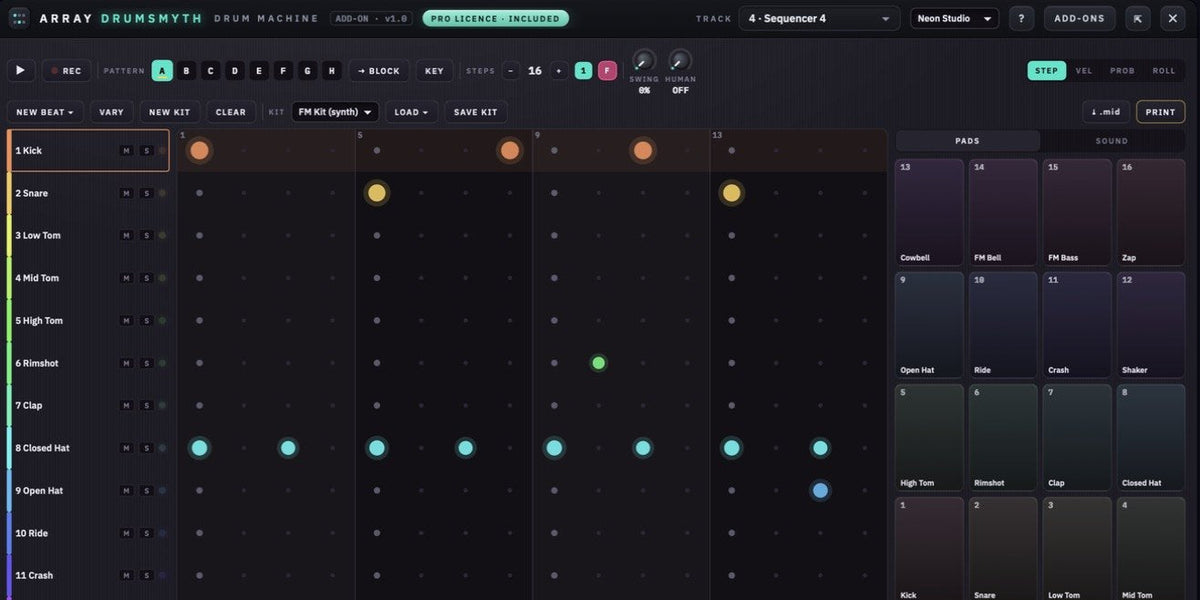This screenshot has height=600, width=1200.
Task: Click the NEW KIT button
Action: [x=170, y=112]
